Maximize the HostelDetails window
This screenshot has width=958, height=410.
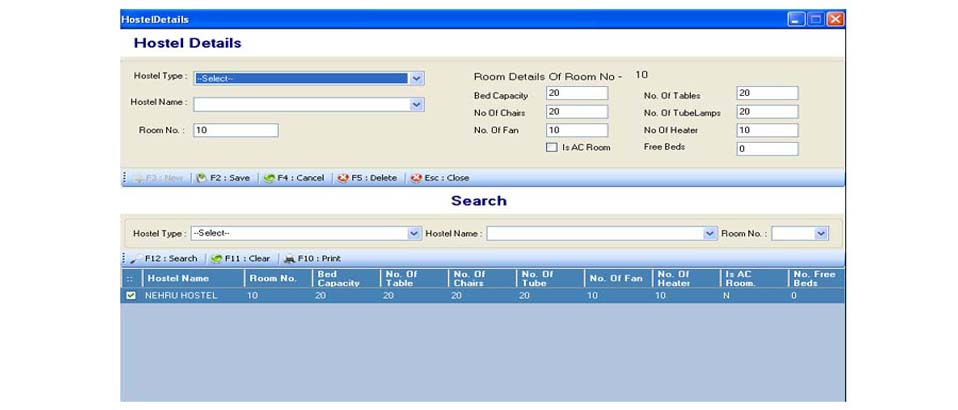[815, 20]
